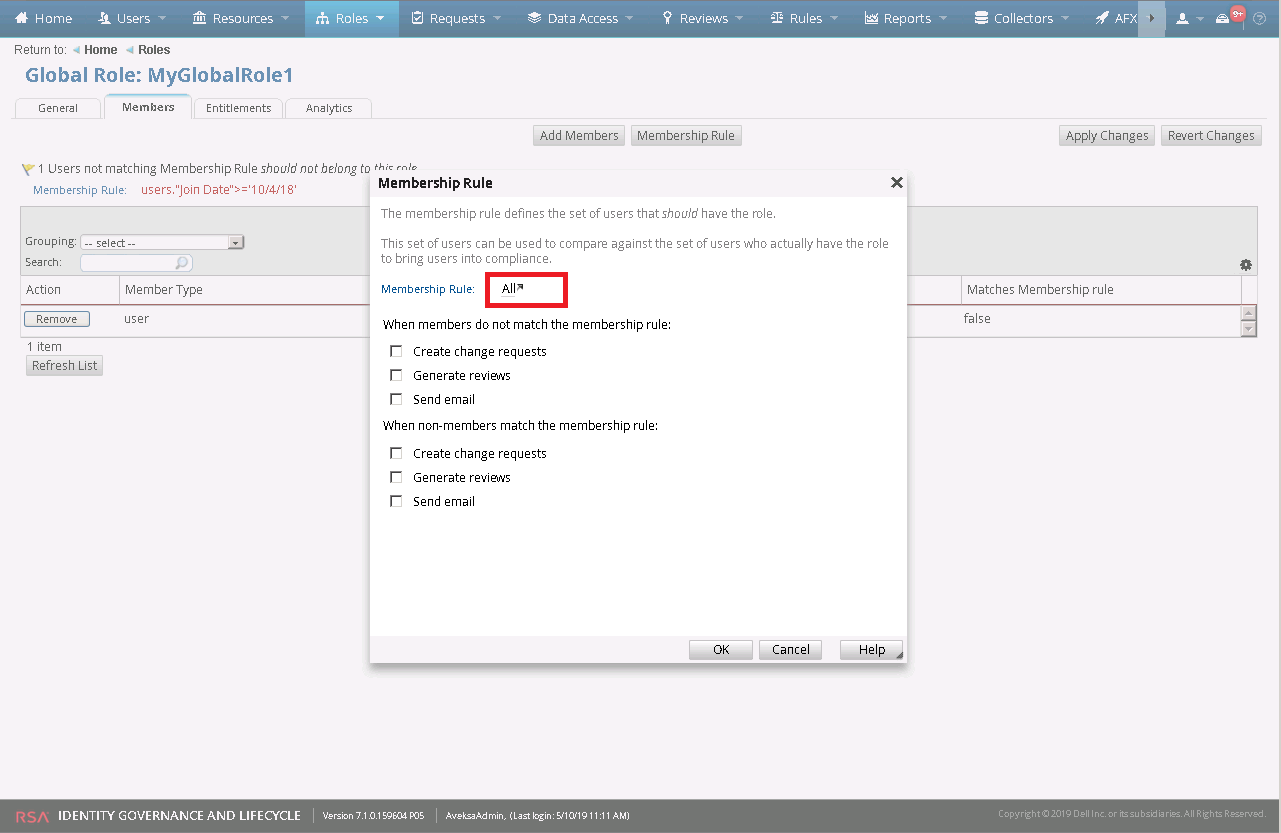The width and height of the screenshot is (1281, 833).
Task: Expand the Roles menu in navigation bar
Action: pos(351,18)
